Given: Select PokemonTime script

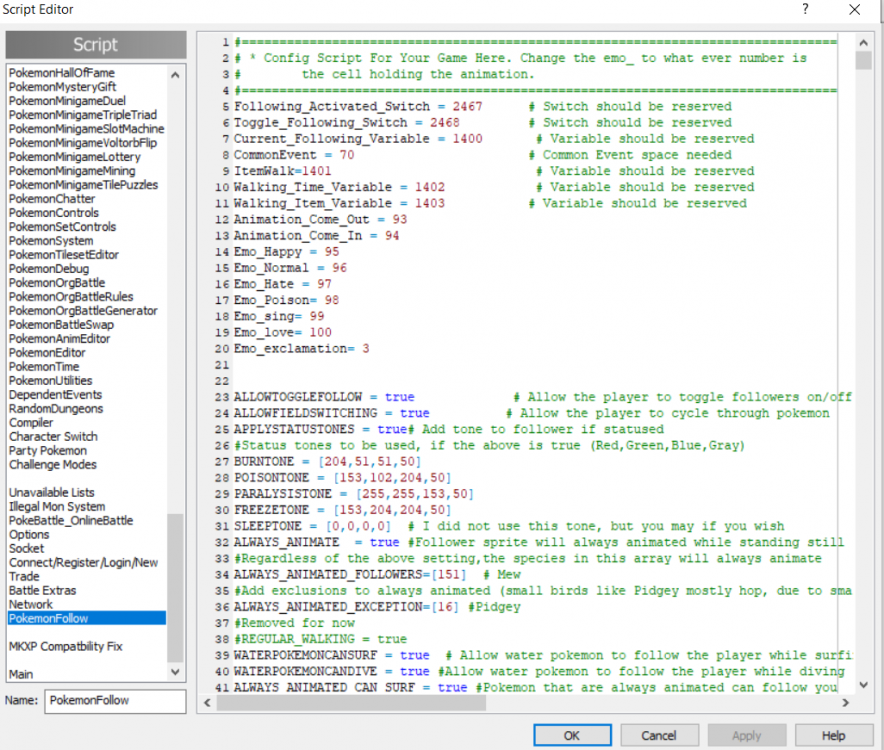Looking at the screenshot, I should [x=44, y=367].
